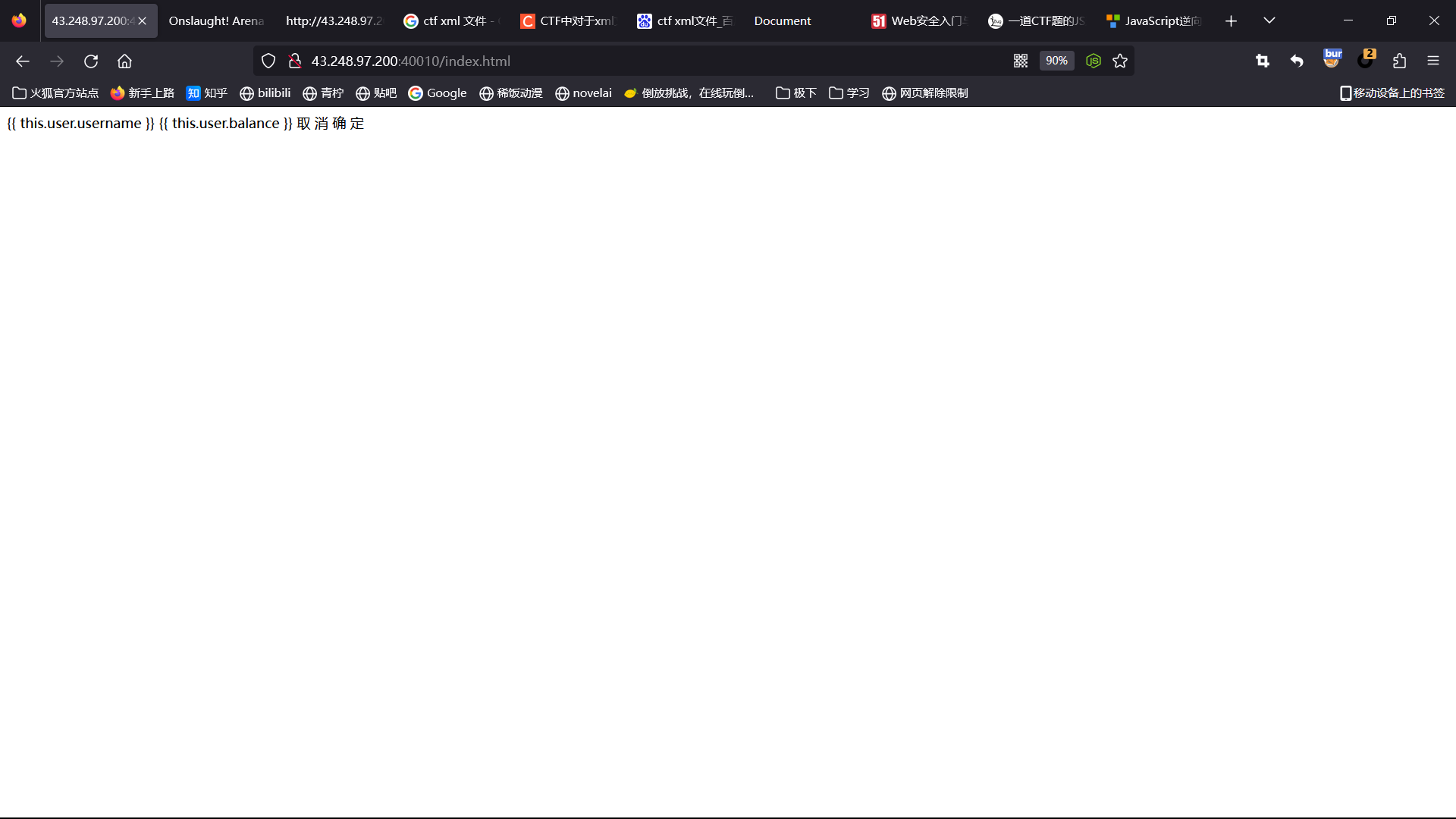The width and height of the screenshot is (1456, 819).
Task: Open the Burp extension icon
Action: point(1332,59)
